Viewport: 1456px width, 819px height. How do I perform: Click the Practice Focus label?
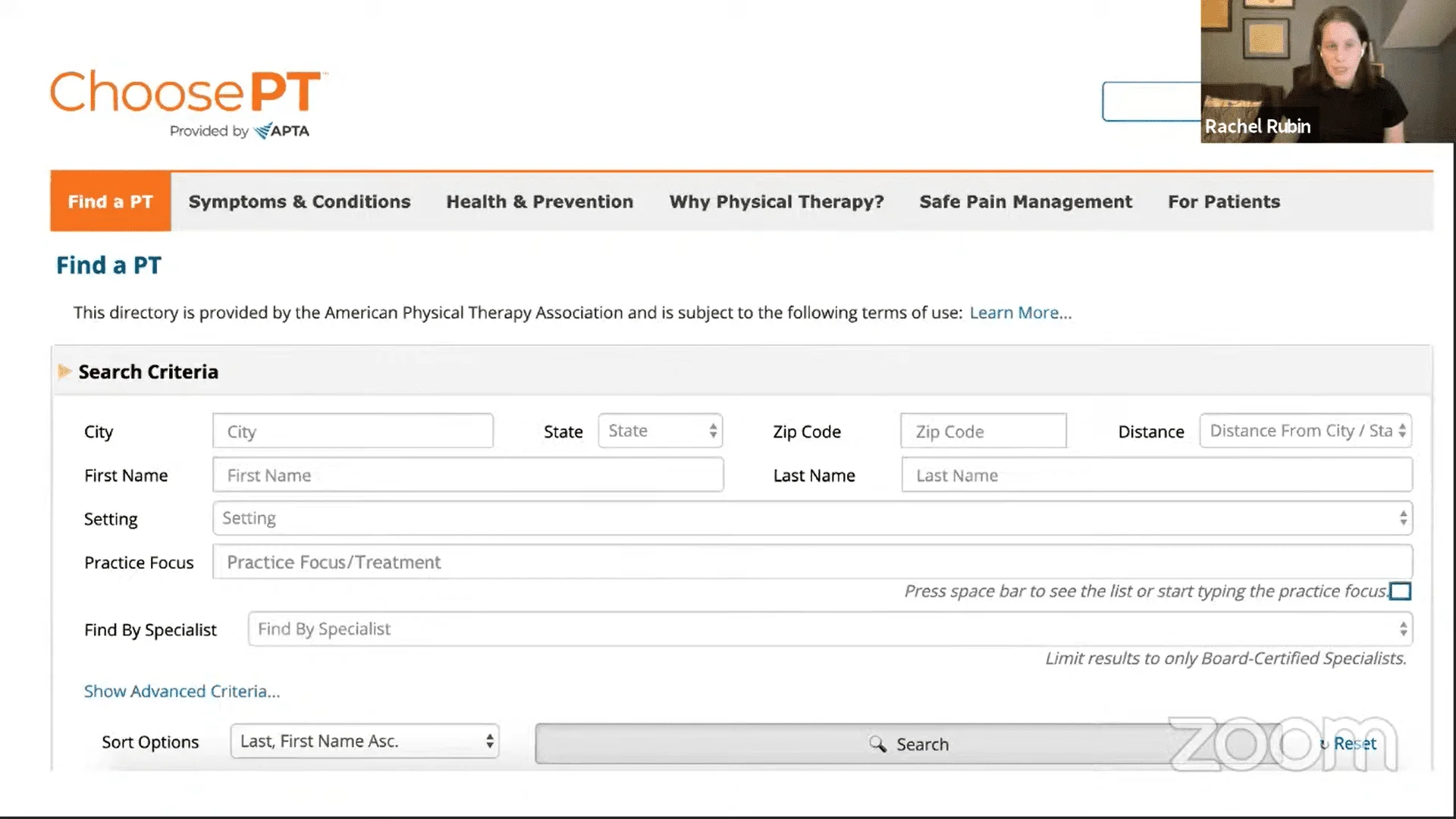tap(139, 563)
